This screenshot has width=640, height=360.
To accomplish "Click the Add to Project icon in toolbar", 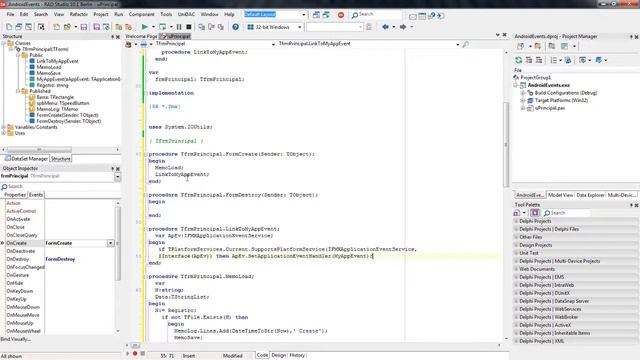I will coord(119,27).
